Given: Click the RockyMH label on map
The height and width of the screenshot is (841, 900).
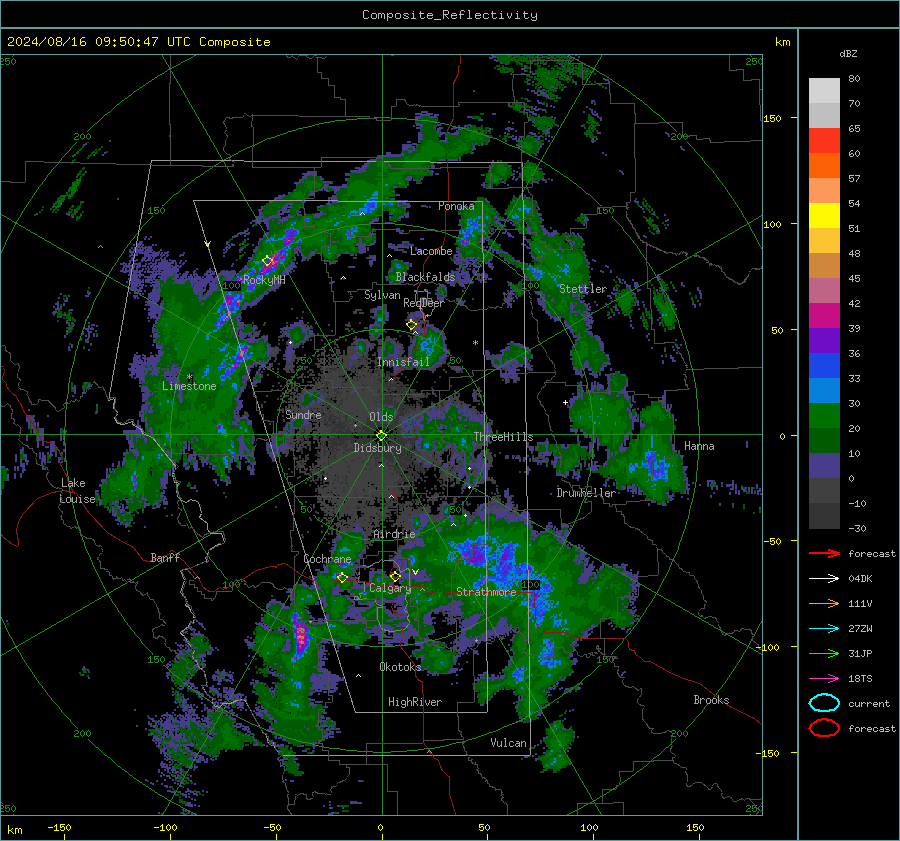Looking at the screenshot, I should [x=264, y=280].
